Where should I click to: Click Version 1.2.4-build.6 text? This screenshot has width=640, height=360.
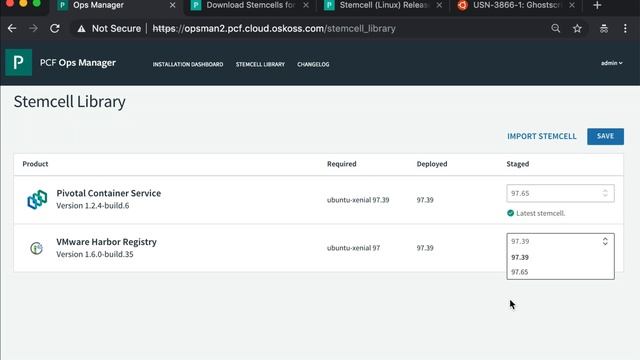[93, 205]
